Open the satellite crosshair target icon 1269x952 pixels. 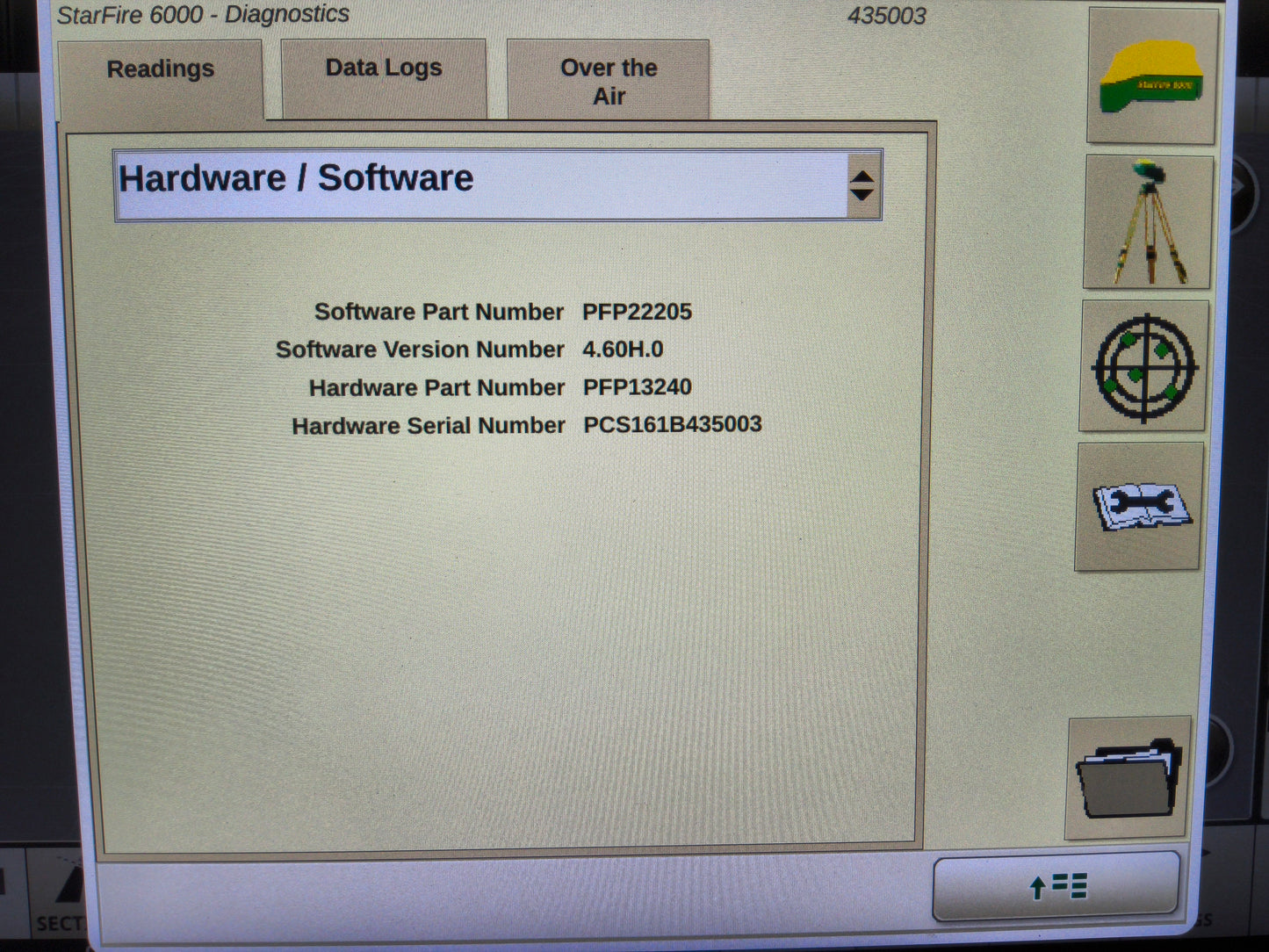(1144, 366)
